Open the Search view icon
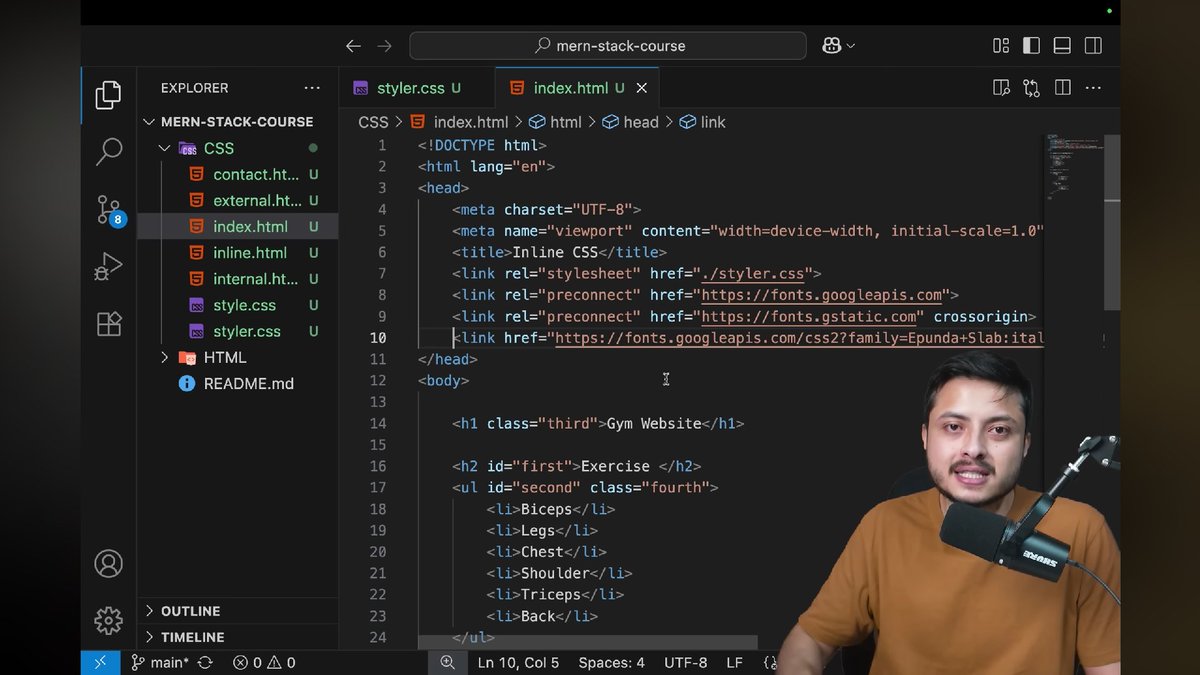Image resolution: width=1200 pixels, height=675 pixels. [108, 151]
